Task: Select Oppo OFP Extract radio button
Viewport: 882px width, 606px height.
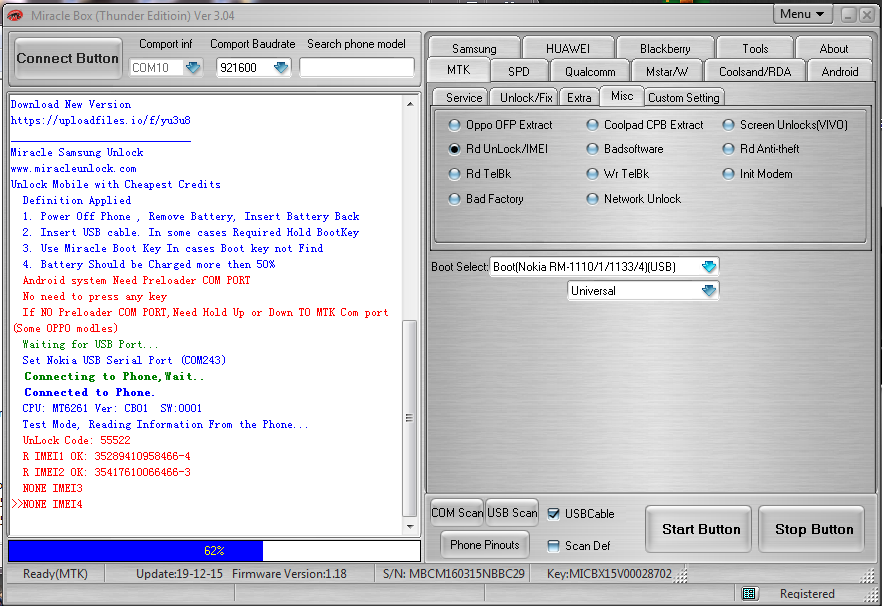Action: (454, 125)
